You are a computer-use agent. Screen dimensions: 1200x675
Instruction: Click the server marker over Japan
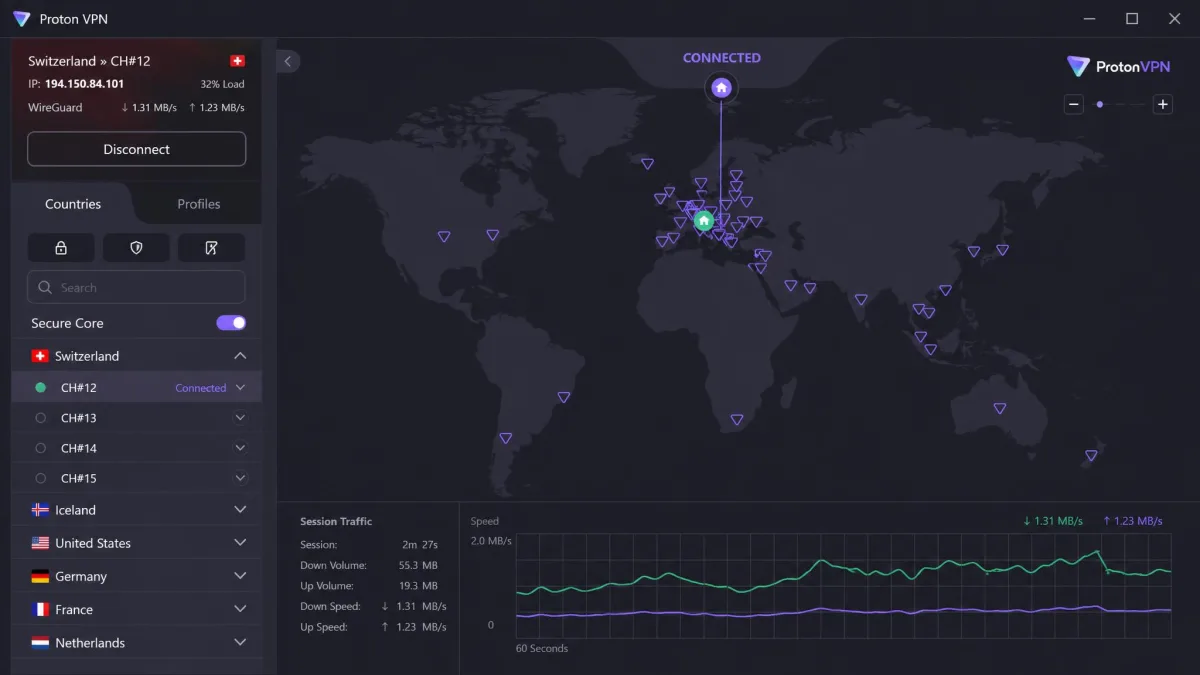(1002, 250)
